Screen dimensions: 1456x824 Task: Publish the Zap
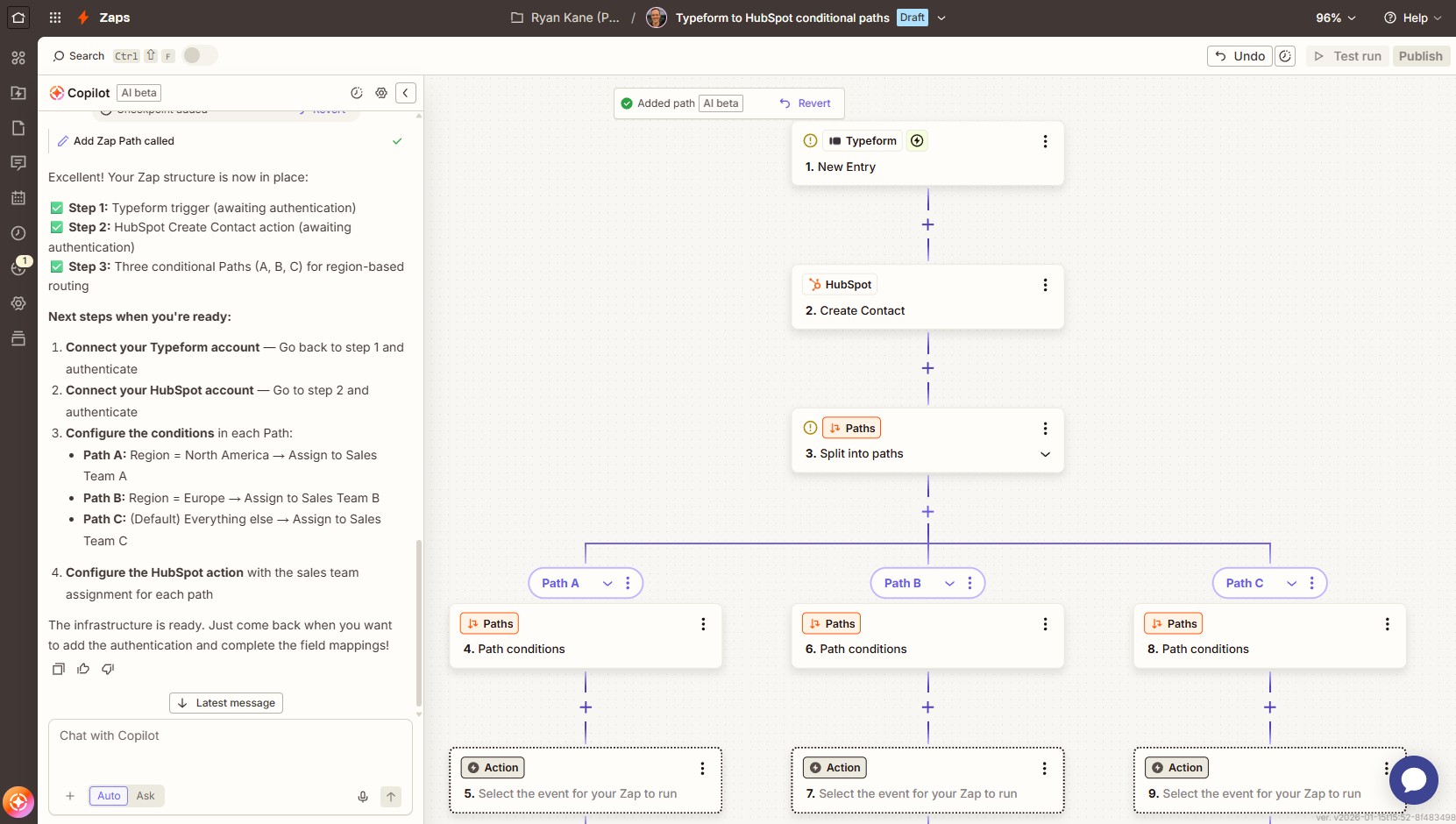[1420, 55]
